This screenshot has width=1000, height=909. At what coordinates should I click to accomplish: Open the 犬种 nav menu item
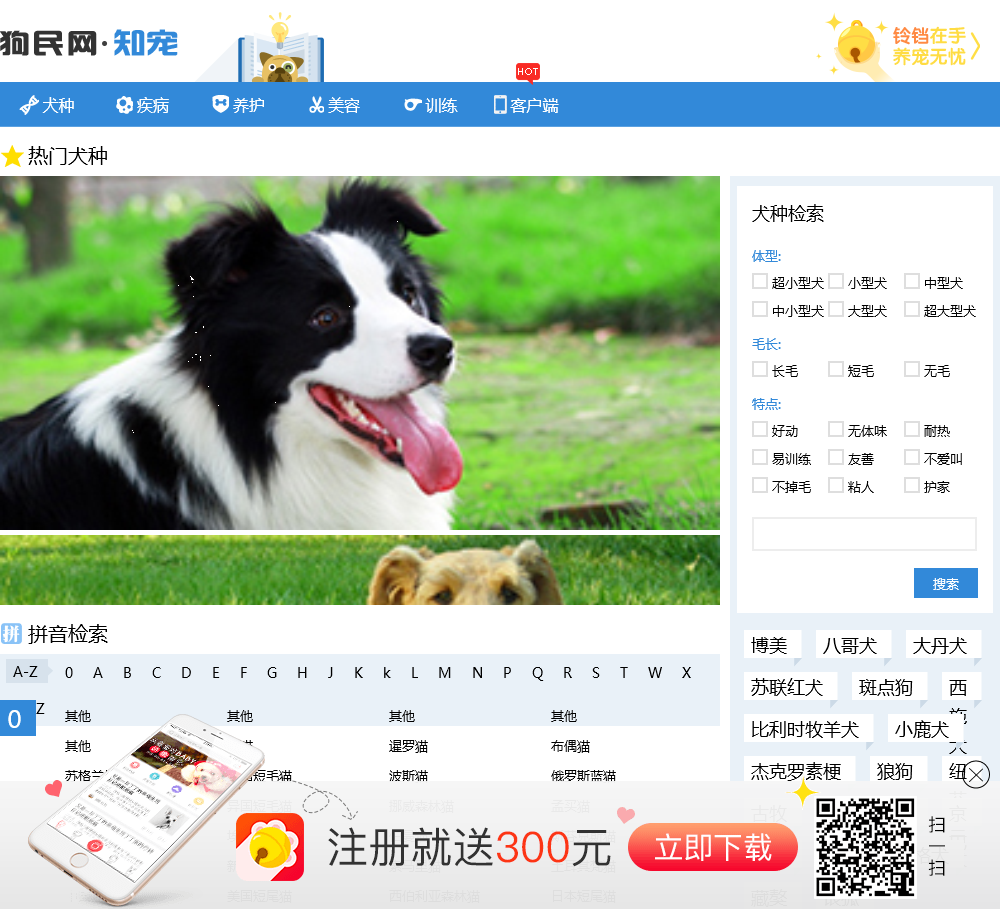tap(47, 105)
